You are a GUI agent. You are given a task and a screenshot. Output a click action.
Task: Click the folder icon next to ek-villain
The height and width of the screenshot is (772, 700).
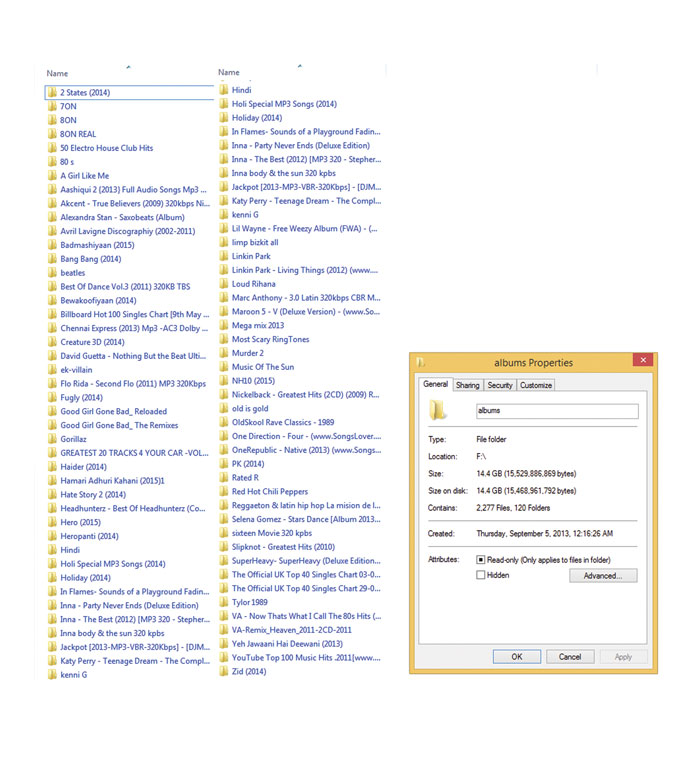tap(52, 370)
